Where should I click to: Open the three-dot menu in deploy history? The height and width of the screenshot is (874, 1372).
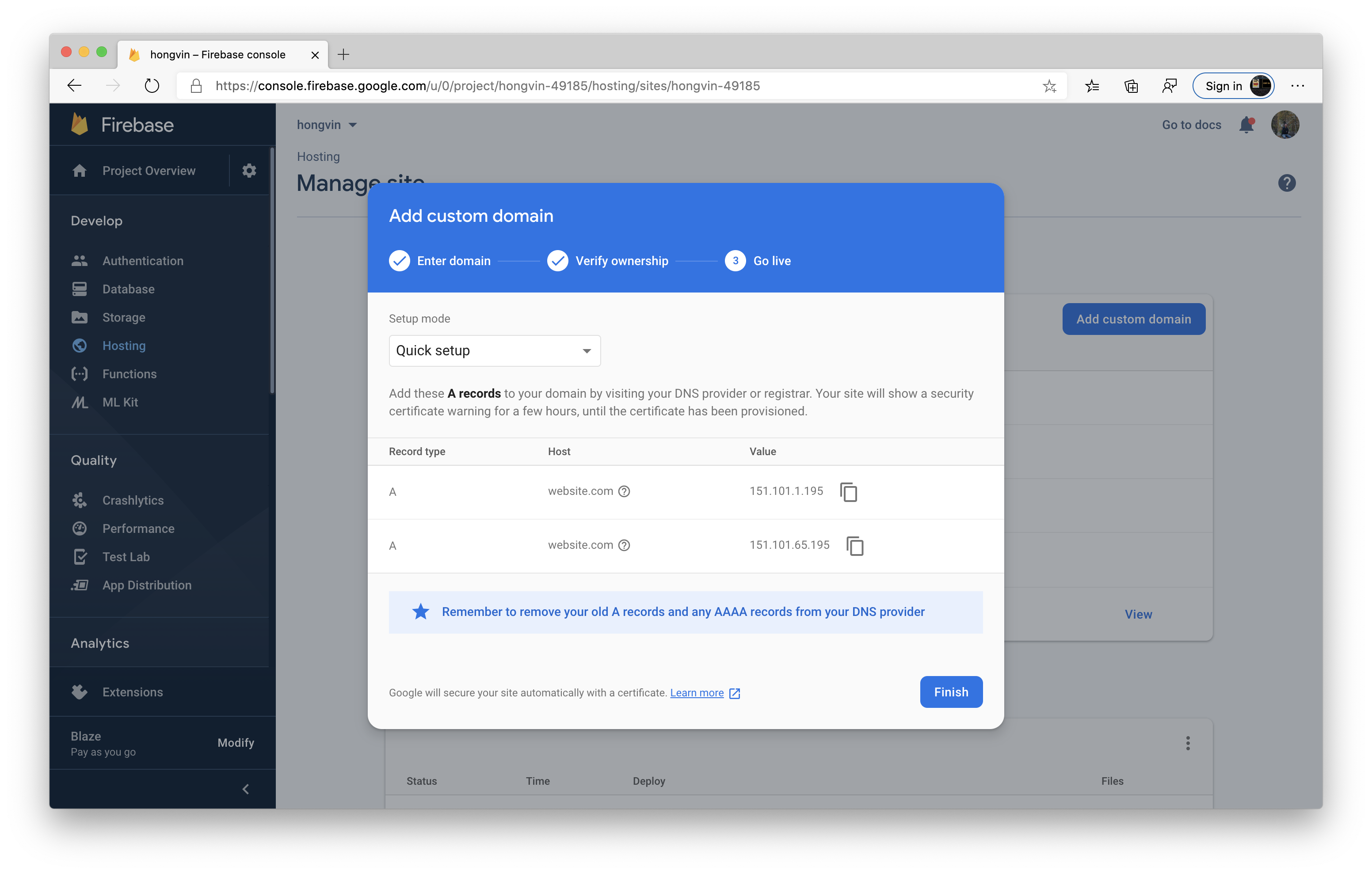click(1188, 743)
